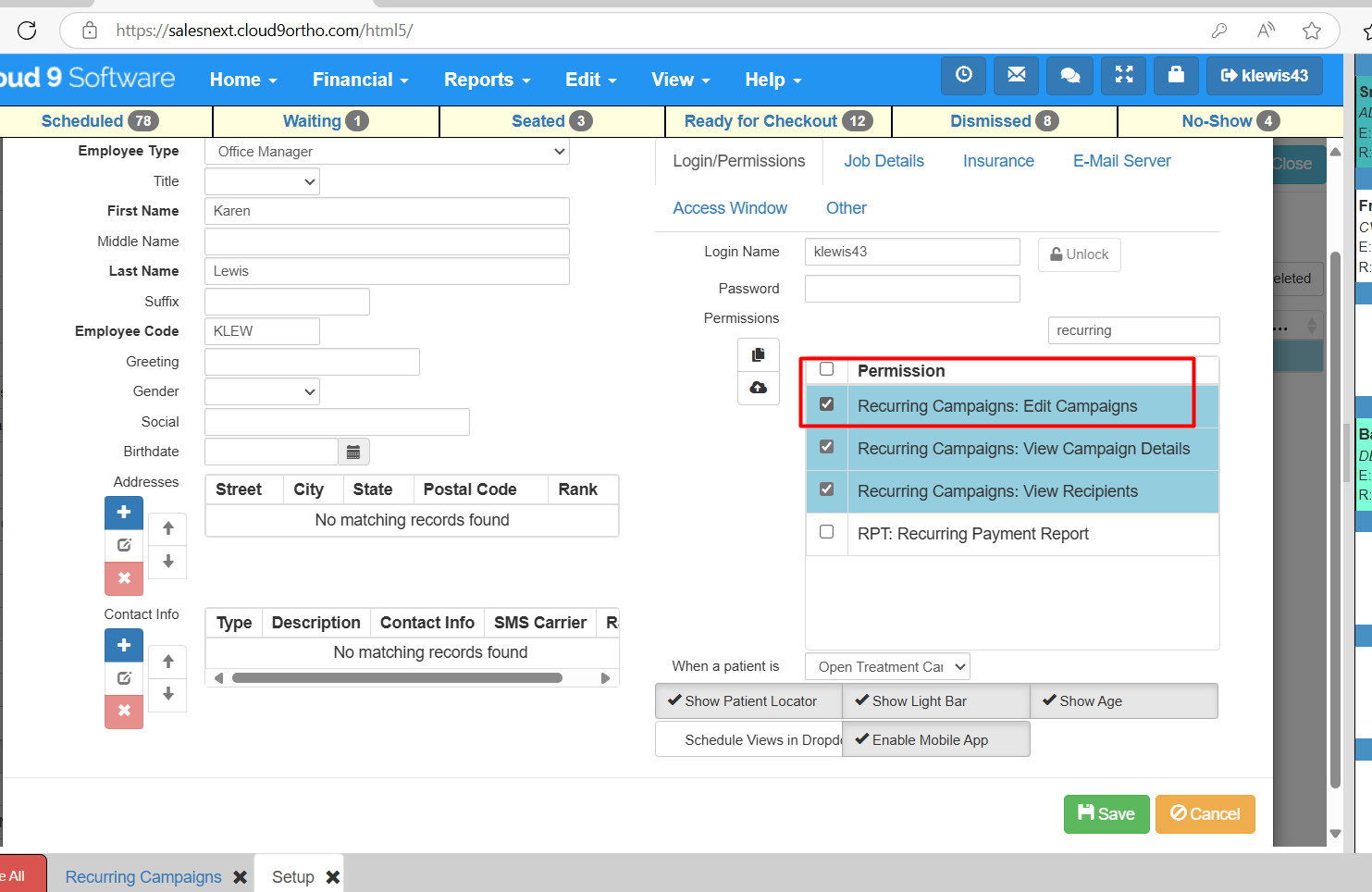This screenshot has width=1372, height=892.
Task: Click the contact info horizontal scrollbar
Action: pos(398,678)
